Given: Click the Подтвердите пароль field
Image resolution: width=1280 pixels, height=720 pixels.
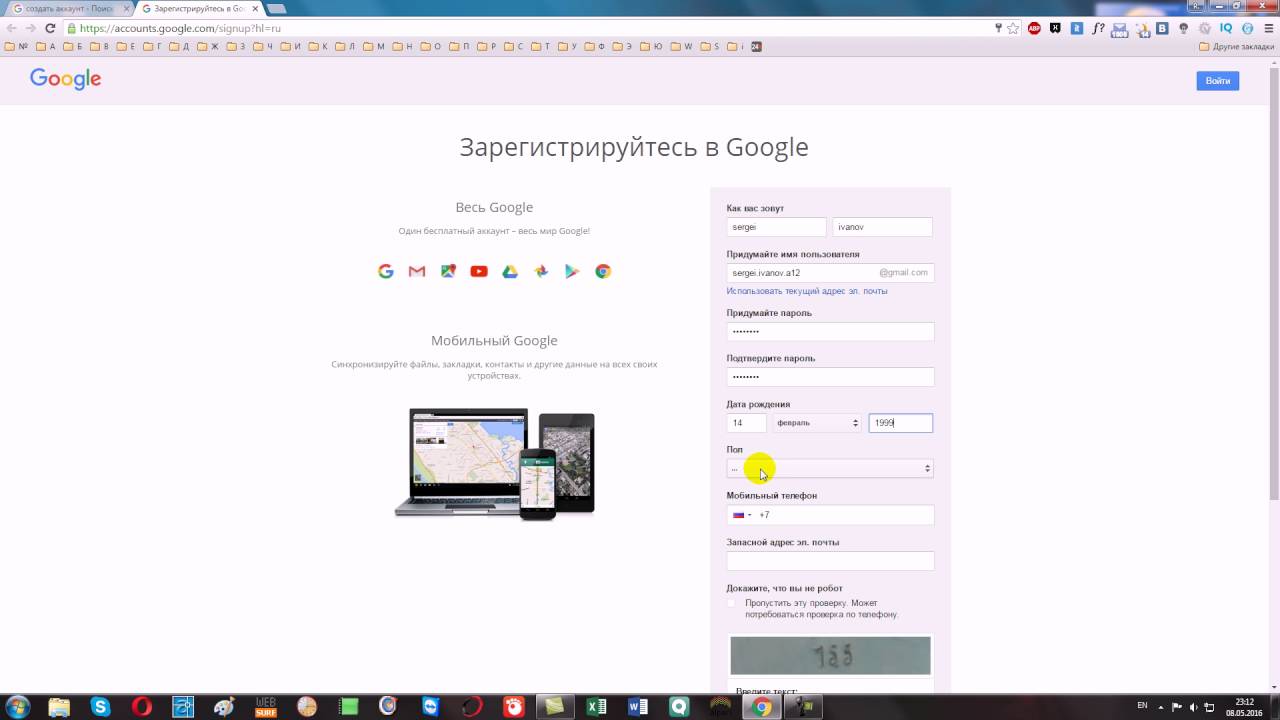Looking at the screenshot, I should click(x=830, y=377).
